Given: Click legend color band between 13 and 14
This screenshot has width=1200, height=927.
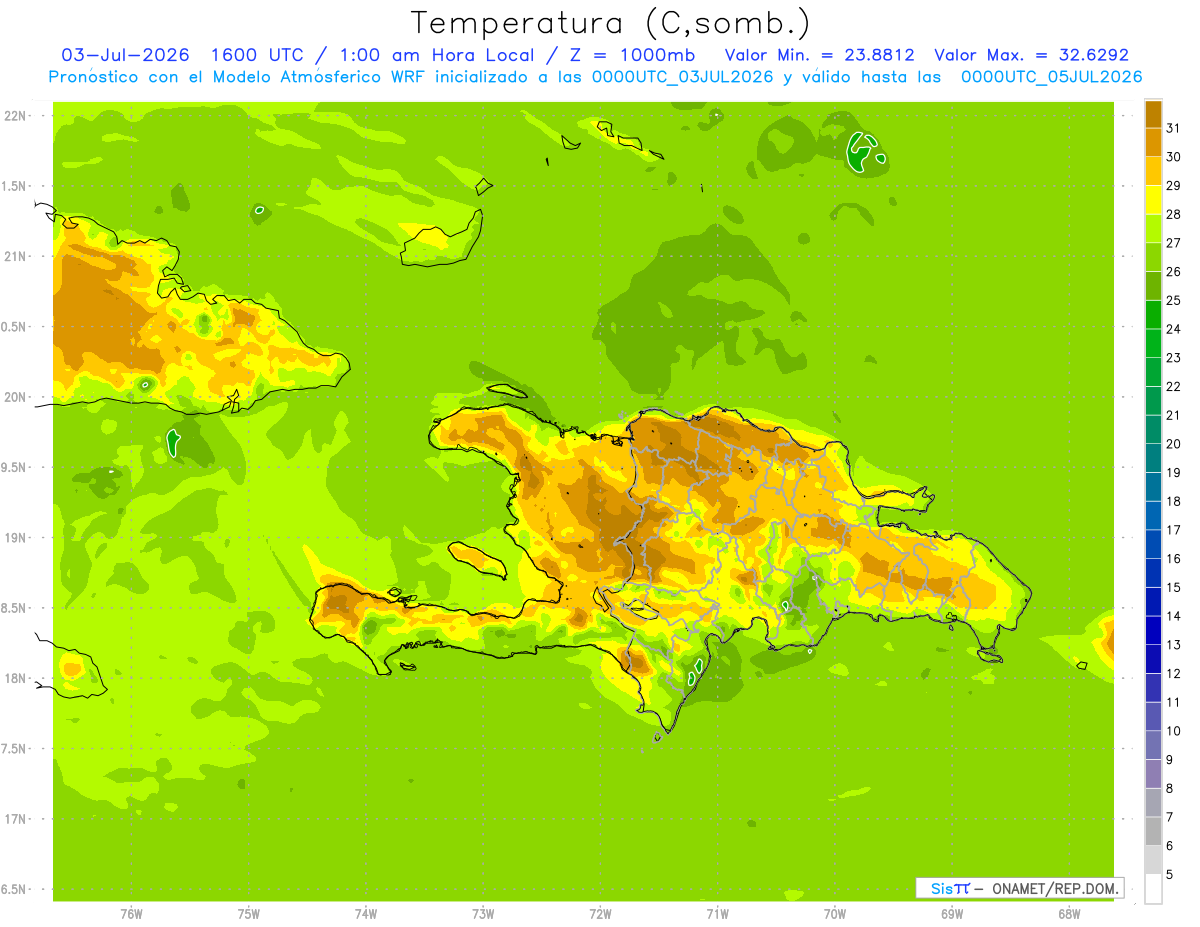Looking at the screenshot, I should pyautogui.click(x=1153, y=631).
